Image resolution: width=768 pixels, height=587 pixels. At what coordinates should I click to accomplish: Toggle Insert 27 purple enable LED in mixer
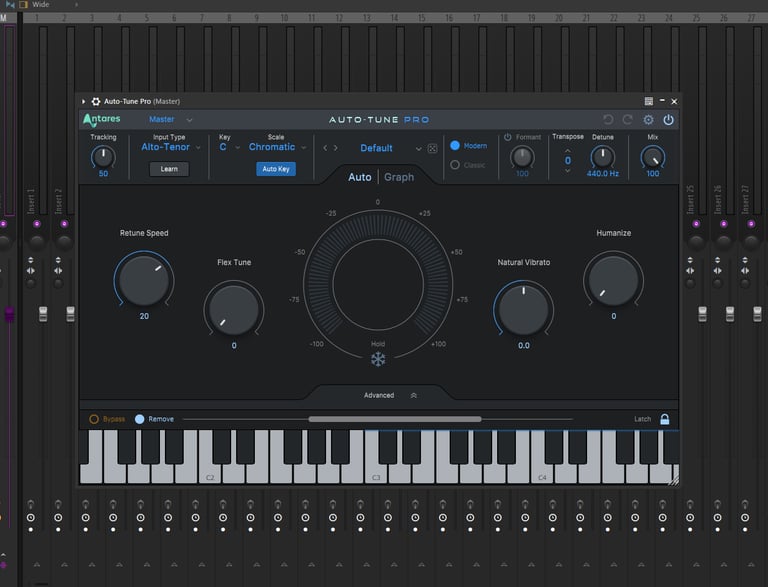[751, 224]
